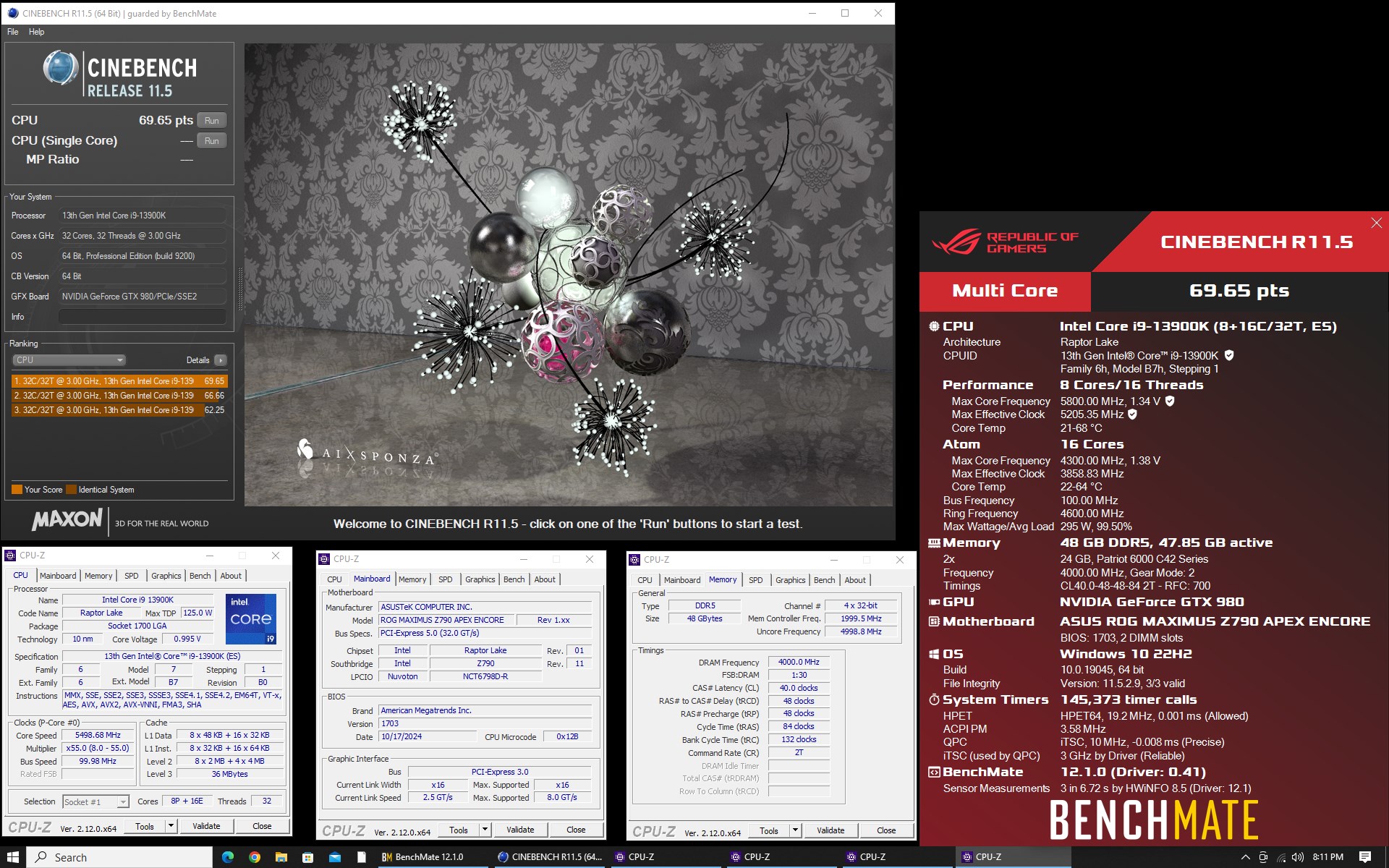Click the Windows taskbar Search box
This screenshot has width=1389, height=868.
[120, 857]
